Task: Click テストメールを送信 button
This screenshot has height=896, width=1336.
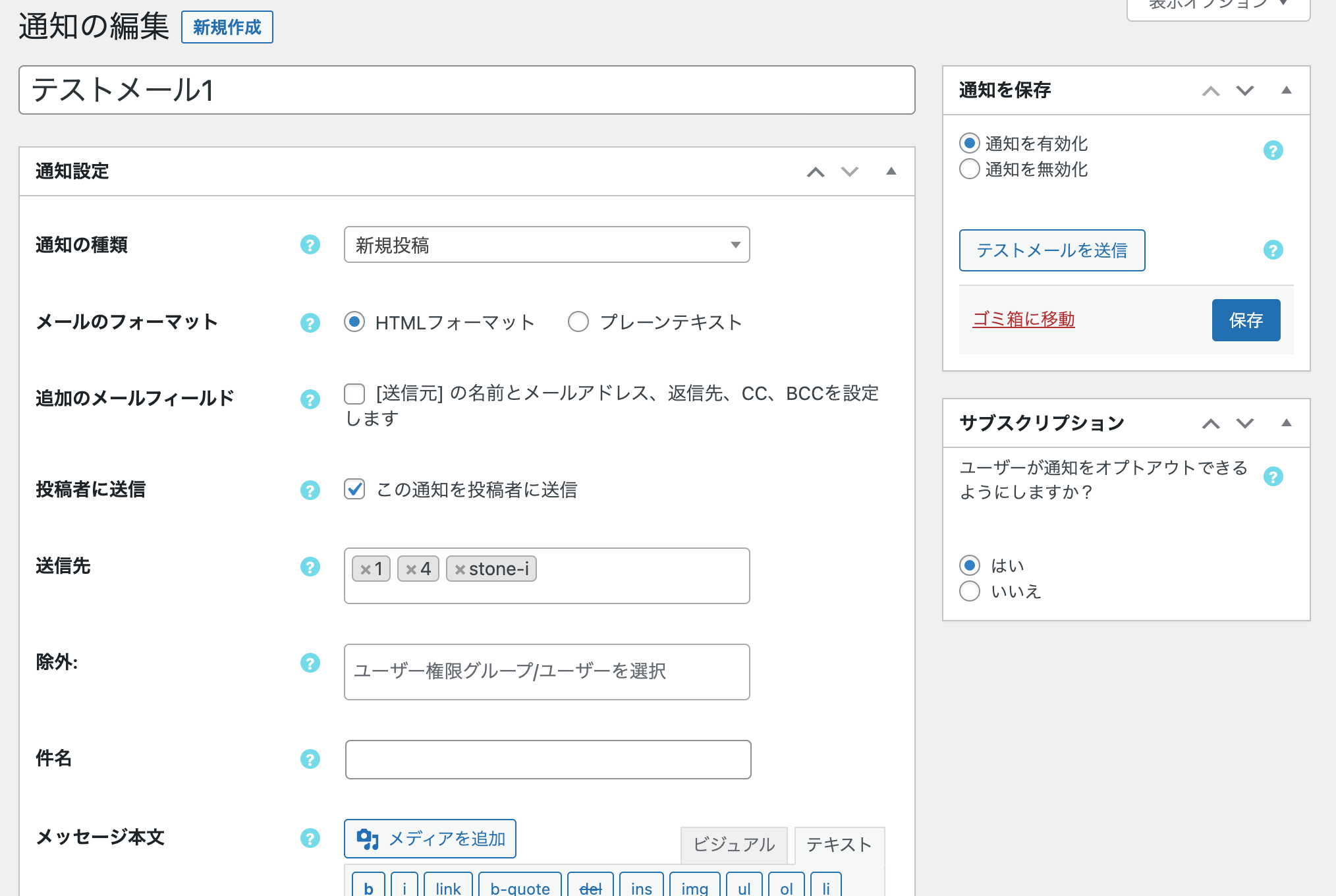Action: click(1052, 250)
